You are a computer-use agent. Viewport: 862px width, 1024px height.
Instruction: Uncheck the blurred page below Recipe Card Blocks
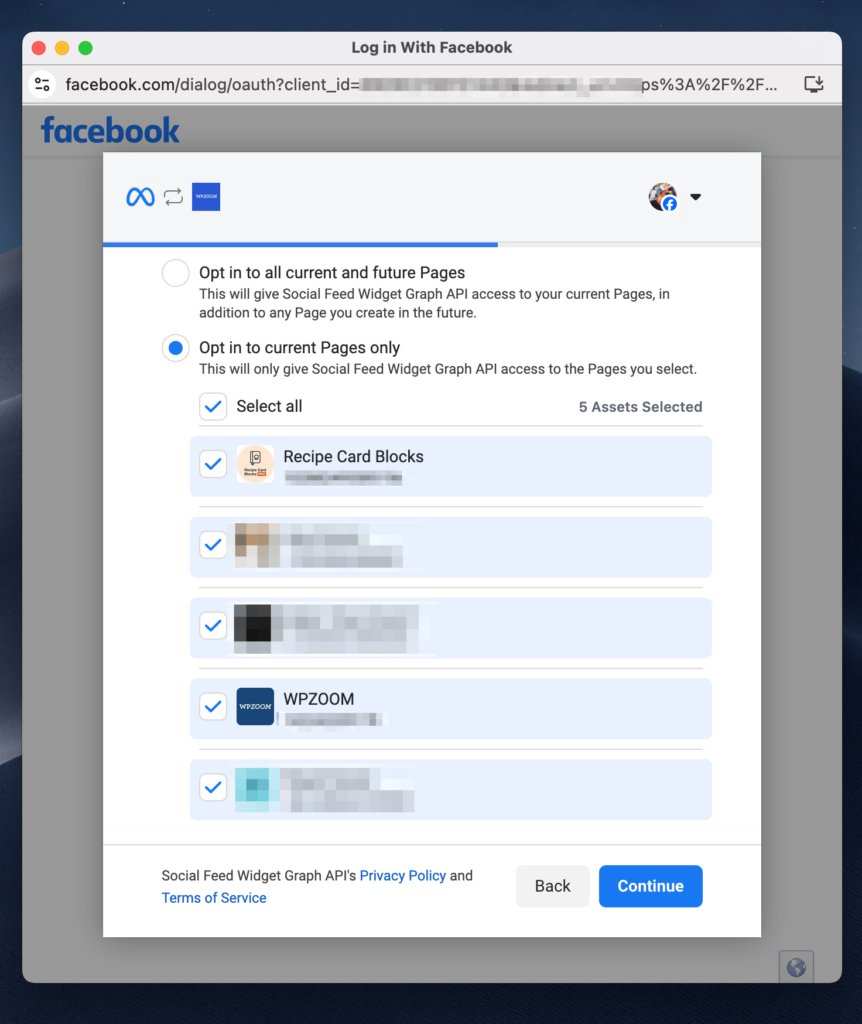[x=213, y=545]
